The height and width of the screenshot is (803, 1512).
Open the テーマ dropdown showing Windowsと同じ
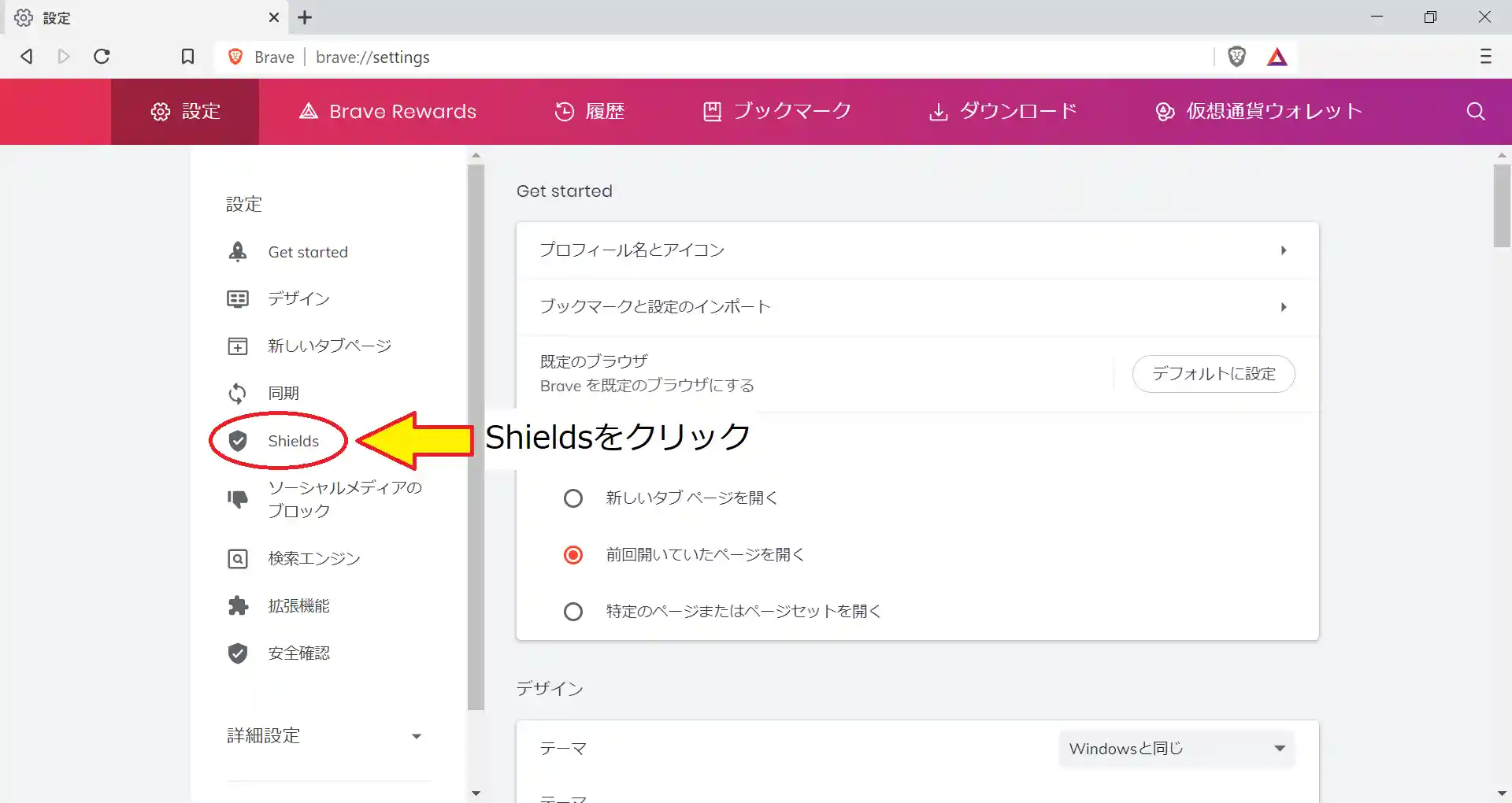click(1177, 749)
